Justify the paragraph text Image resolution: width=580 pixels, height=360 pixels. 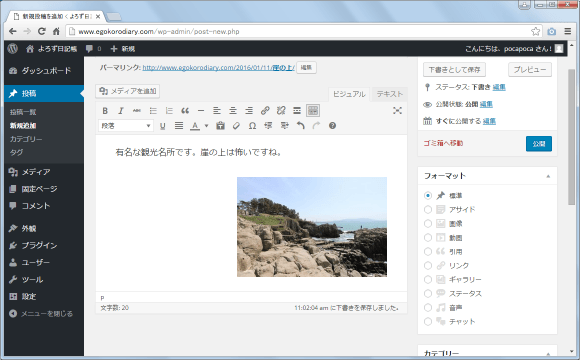pos(179,126)
